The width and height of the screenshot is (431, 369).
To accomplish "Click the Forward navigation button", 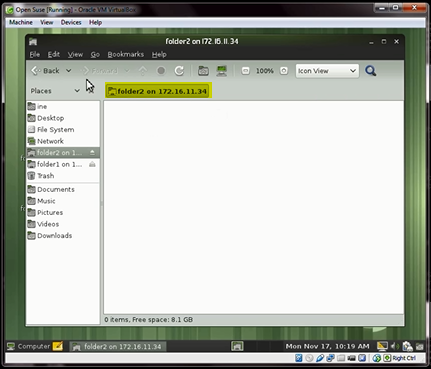I will (x=100, y=71).
